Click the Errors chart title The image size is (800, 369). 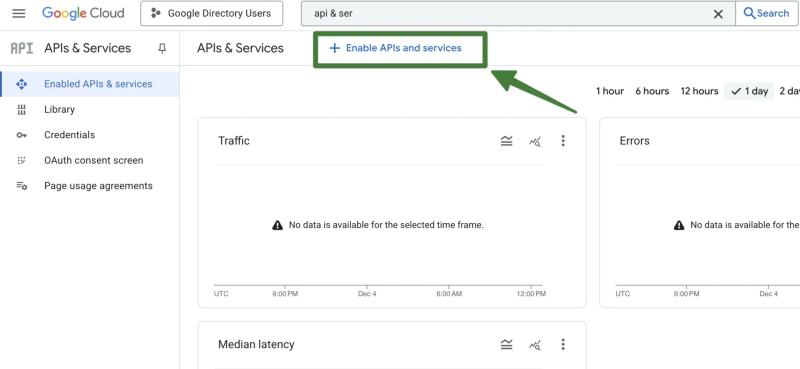click(x=634, y=141)
